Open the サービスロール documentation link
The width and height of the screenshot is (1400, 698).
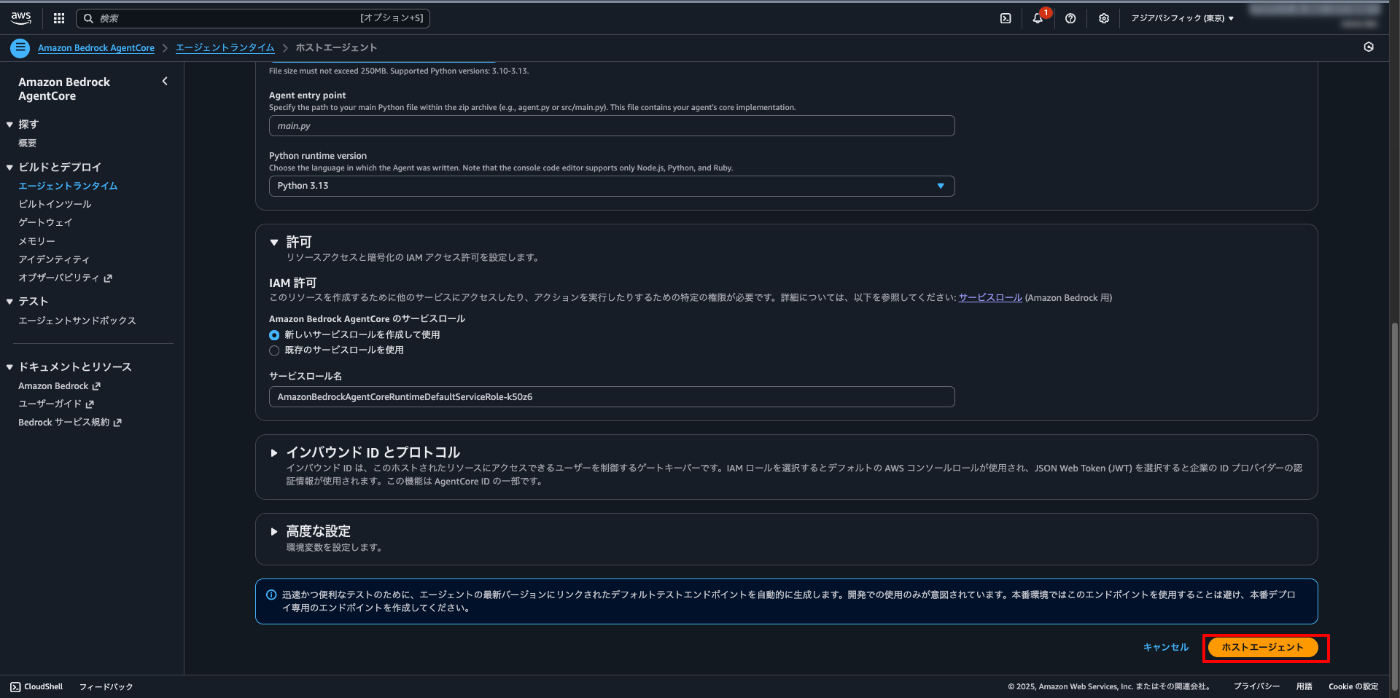coord(990,298)
